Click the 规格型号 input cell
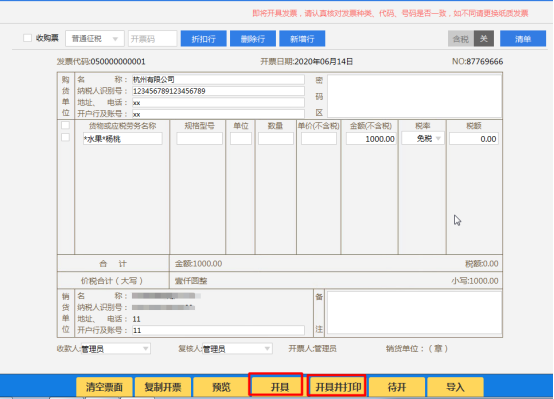Image resolution: width=554 pixels, height=399 pixels. point(199,139)
